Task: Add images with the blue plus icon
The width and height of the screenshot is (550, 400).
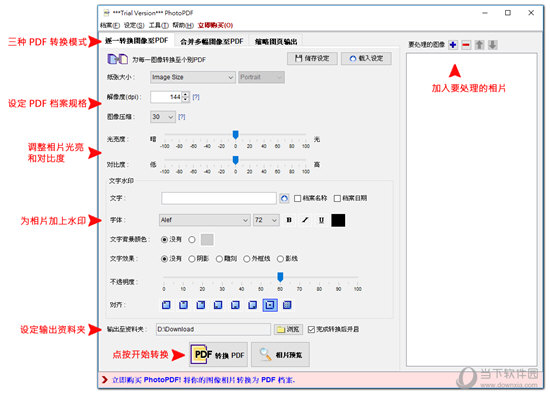Action: pos(453,45)
